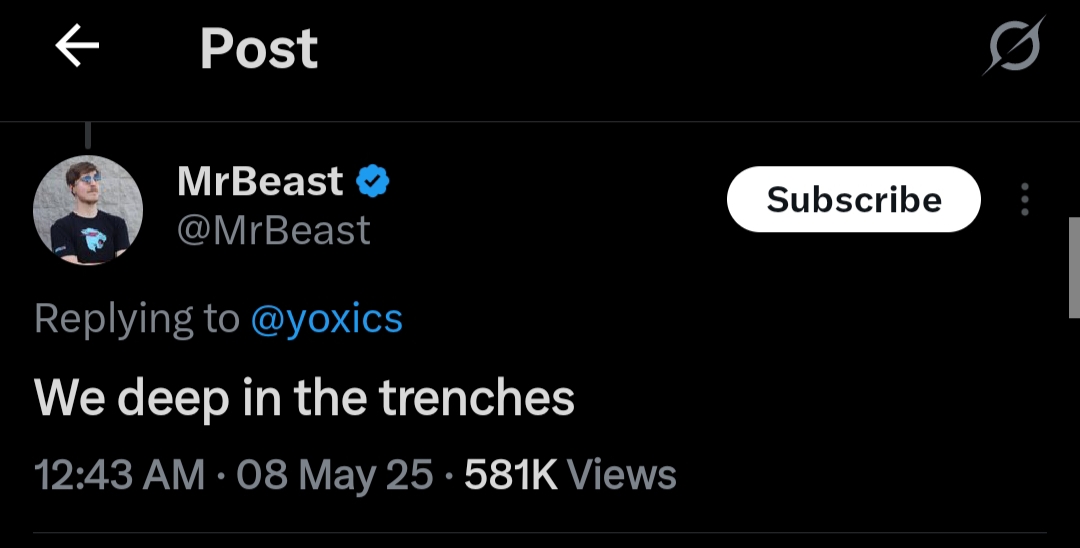Viewport: 1080px width, 548px height.
Task: Tap the back arrow
Action: tap(77, 47)
